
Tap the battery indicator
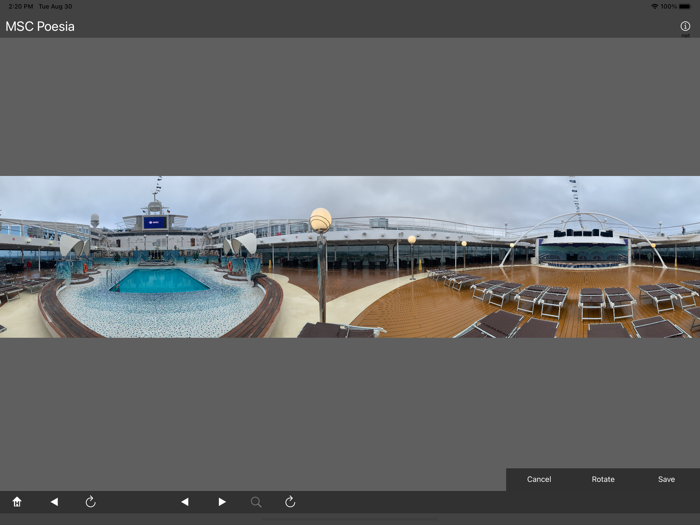pos(685,6)
